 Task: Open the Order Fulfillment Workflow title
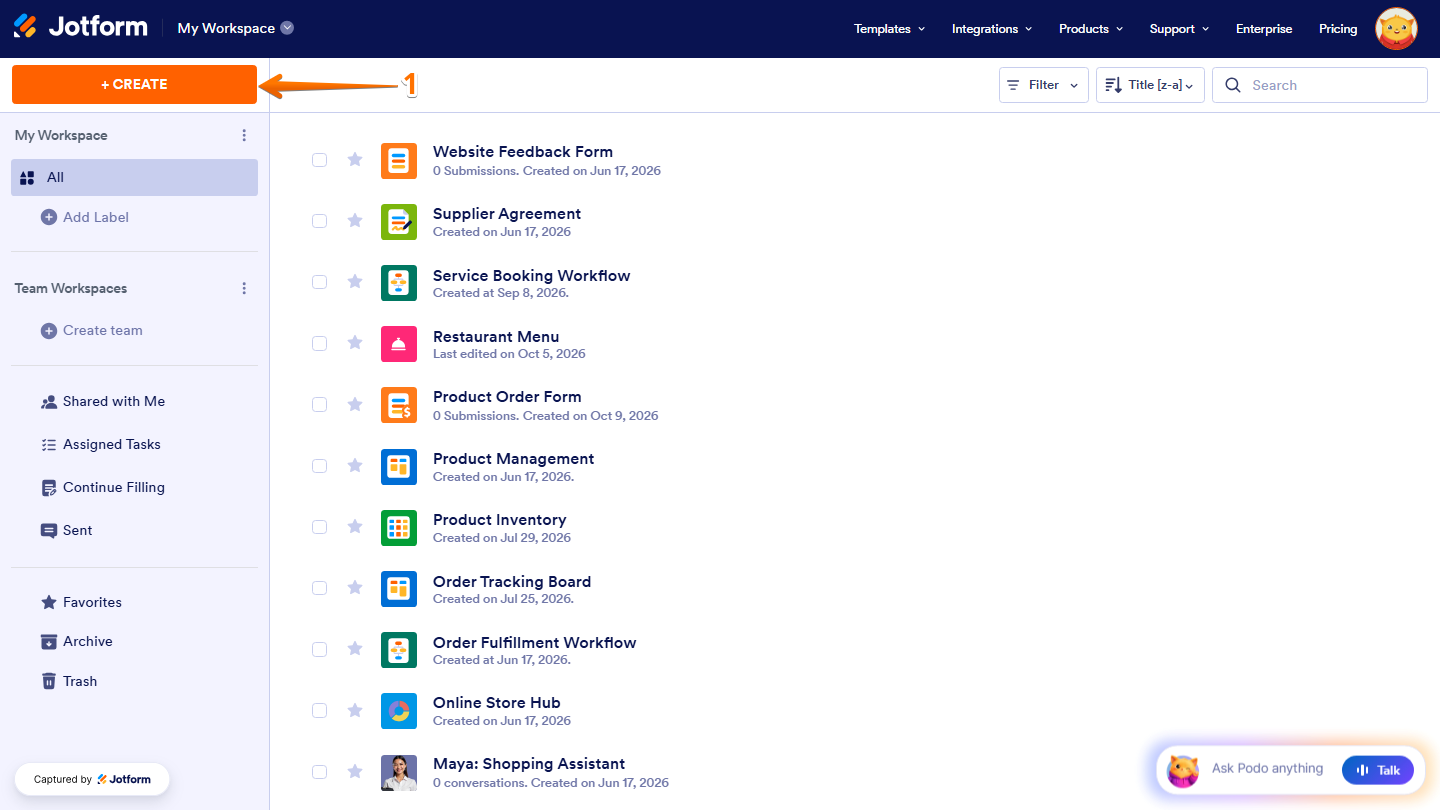click(x=534, y=642)
